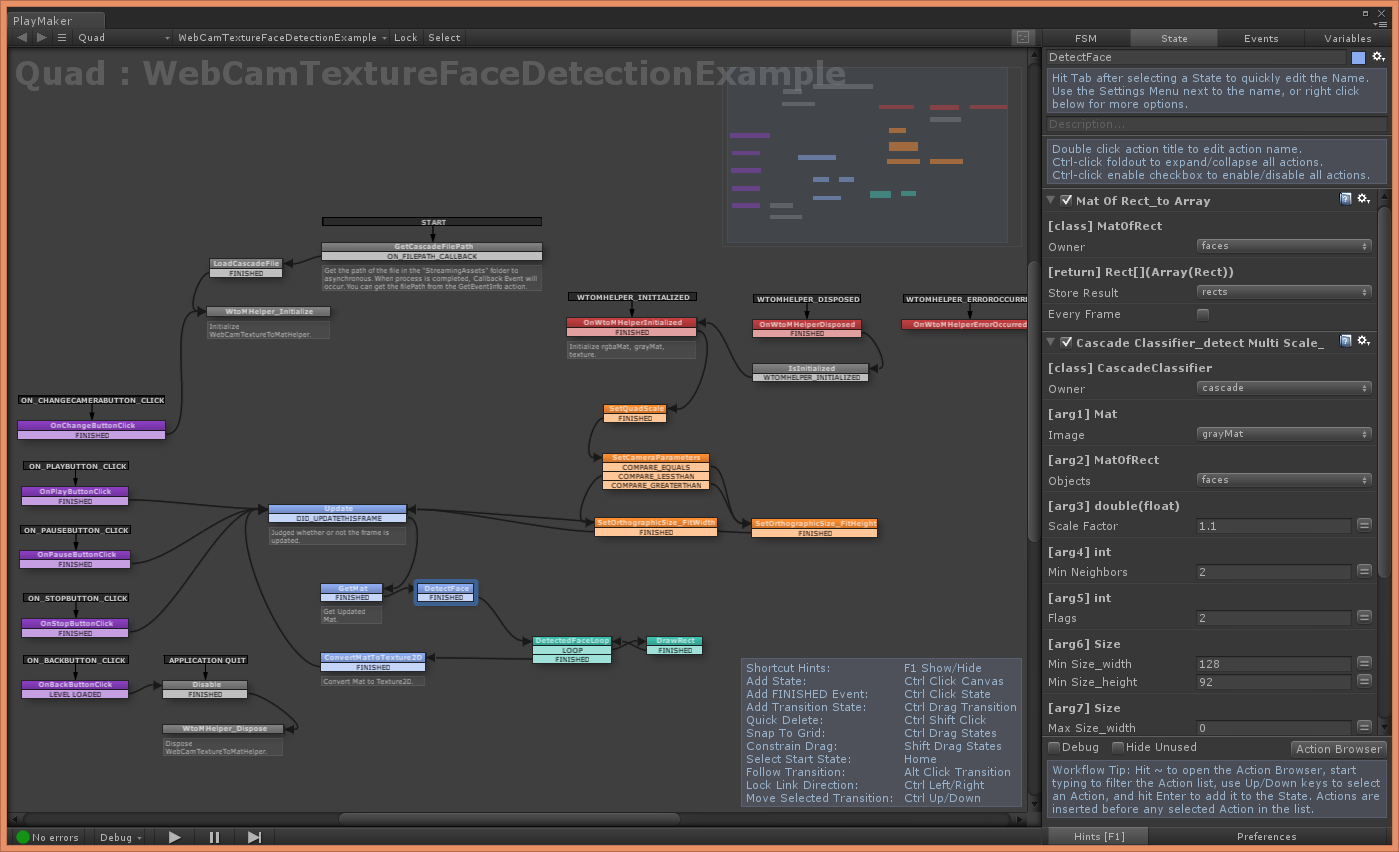This screenshot has width=1399, height=852.
Task: Open the Owner dropdown set to faces
Action: click(x=1283, y=246)
